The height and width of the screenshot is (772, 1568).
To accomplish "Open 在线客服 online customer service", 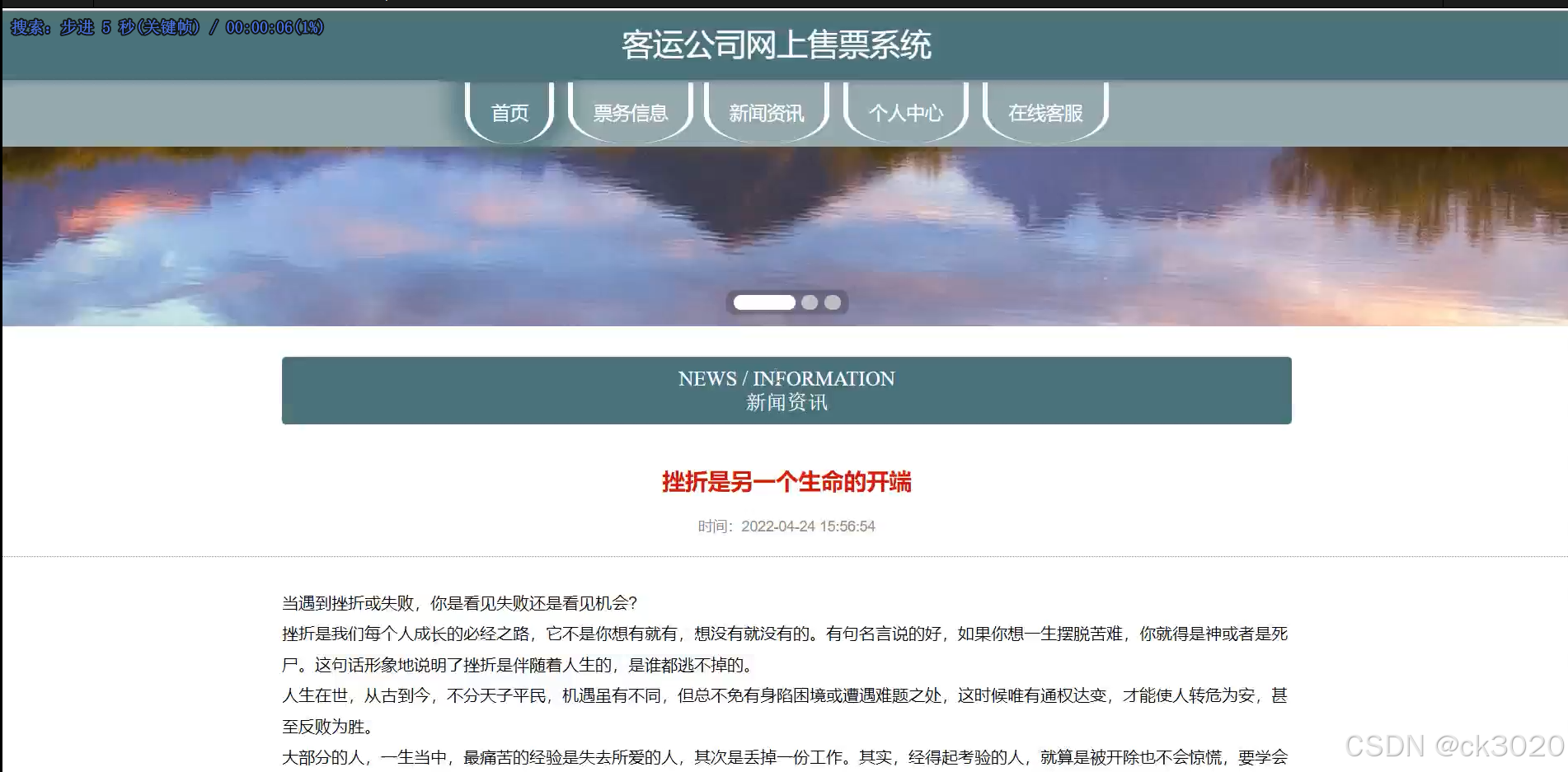I will tap(1045, 113).
